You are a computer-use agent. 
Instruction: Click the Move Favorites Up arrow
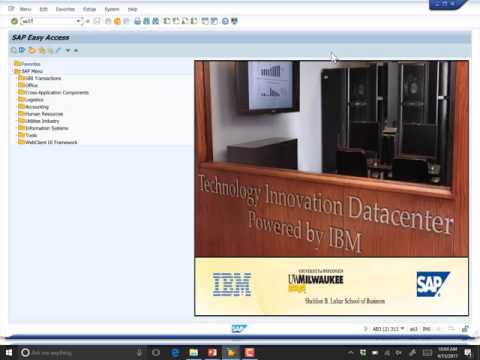coord(76,51)
